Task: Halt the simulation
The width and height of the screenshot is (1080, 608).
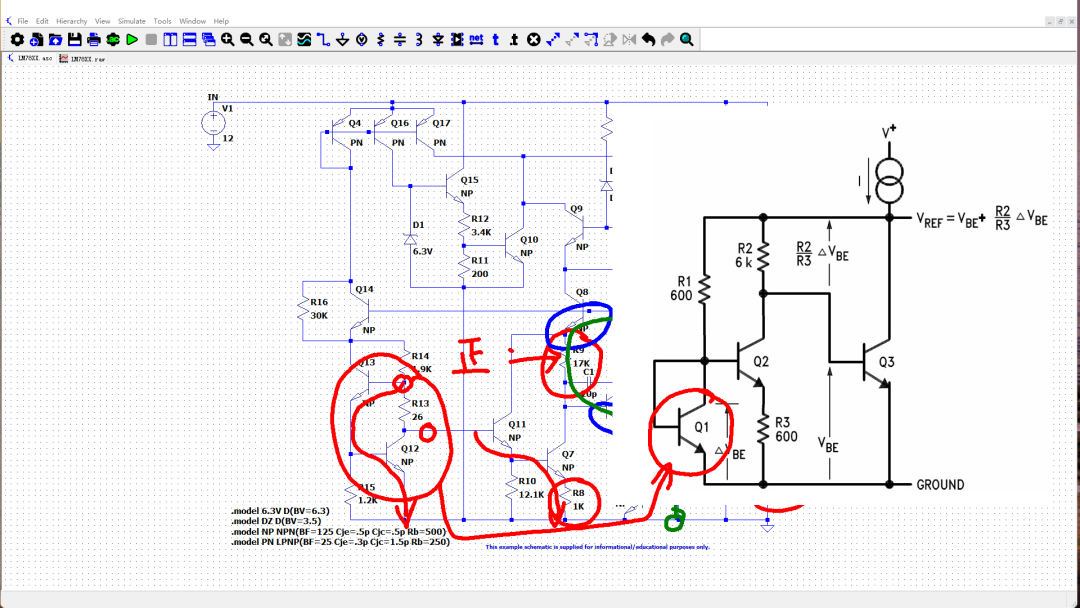Action: 150,40
